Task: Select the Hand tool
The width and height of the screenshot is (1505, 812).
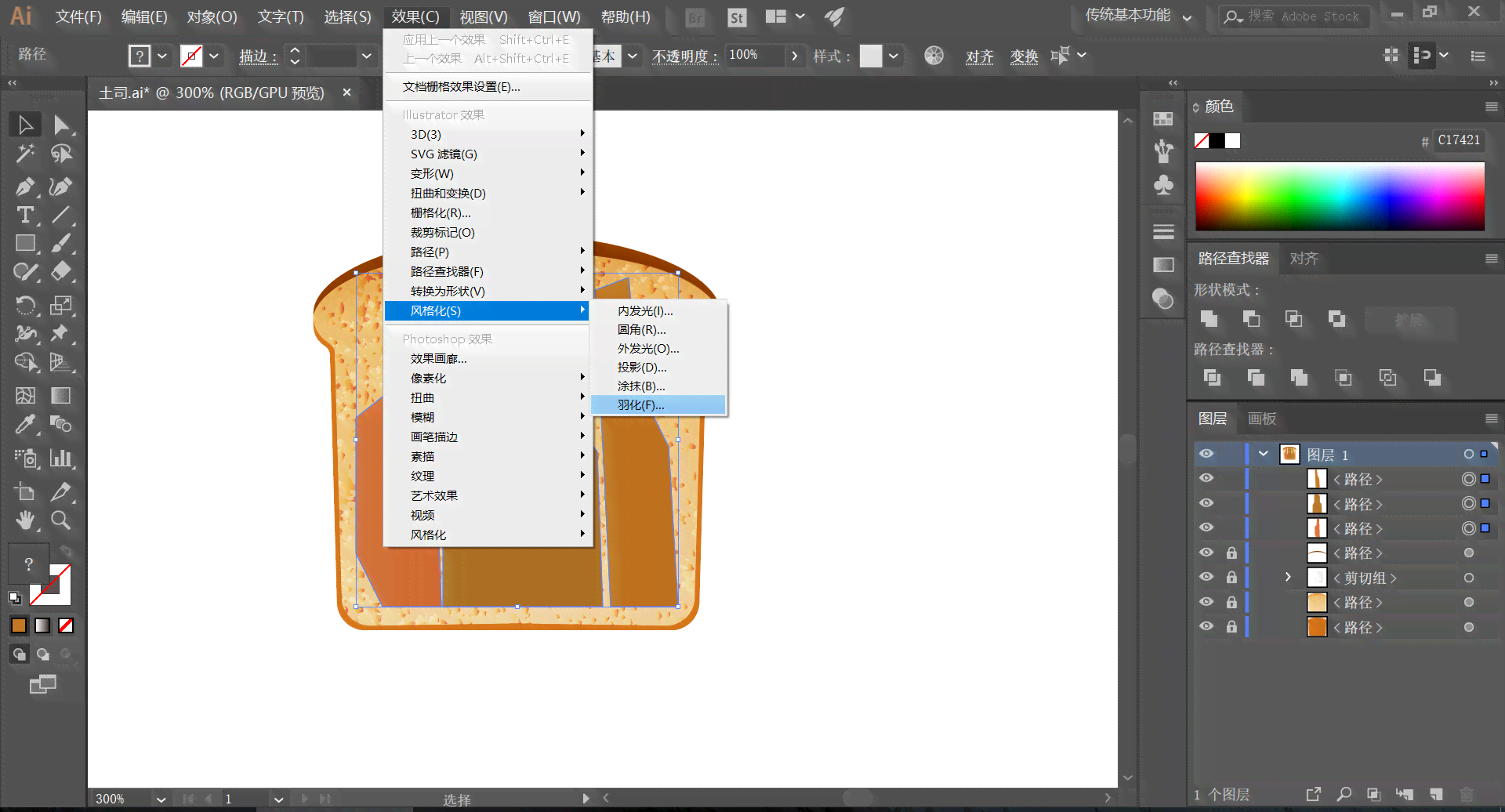Action: 25,520
